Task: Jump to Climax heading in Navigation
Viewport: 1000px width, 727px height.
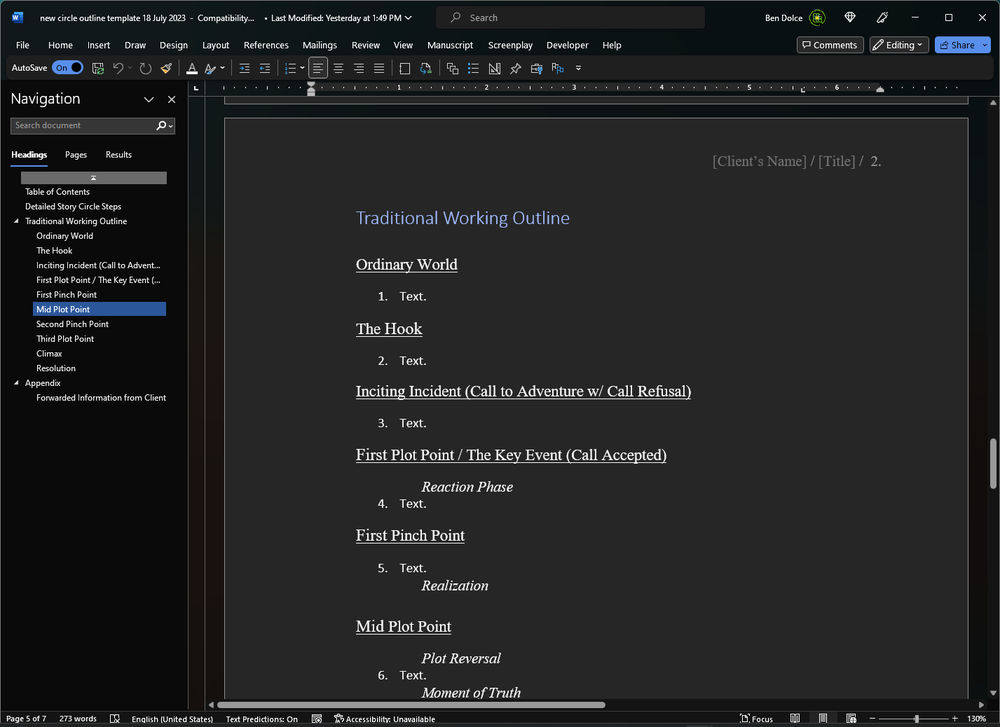Action: [49, 354]
